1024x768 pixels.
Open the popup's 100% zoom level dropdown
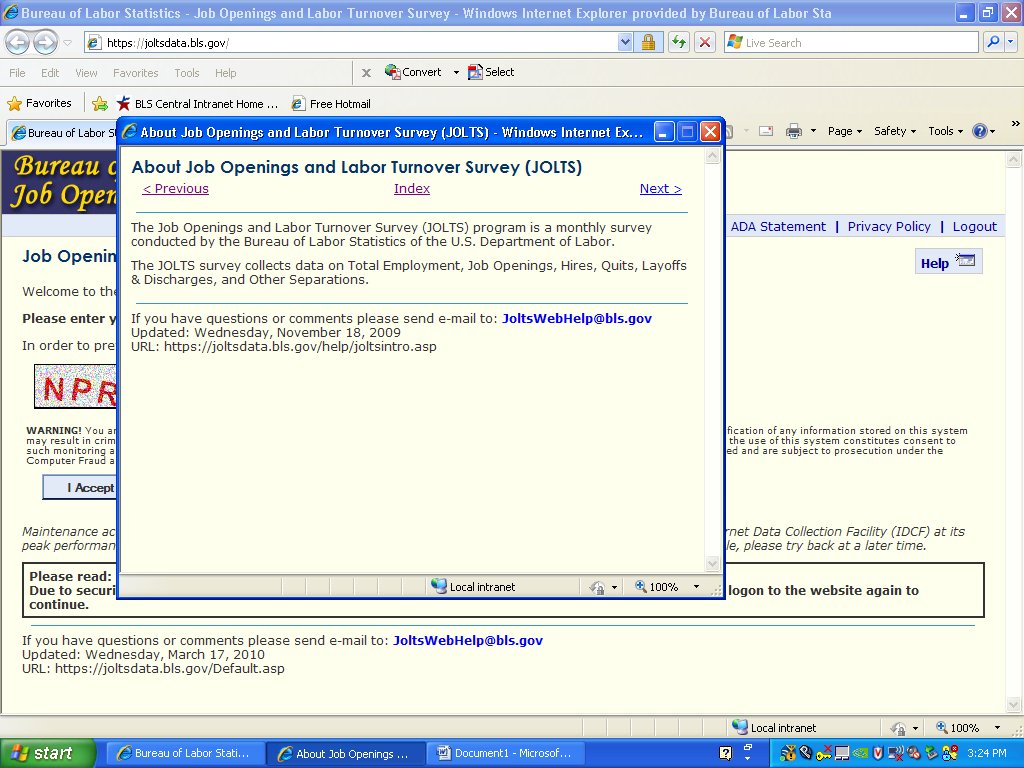[x=697, y=587]
